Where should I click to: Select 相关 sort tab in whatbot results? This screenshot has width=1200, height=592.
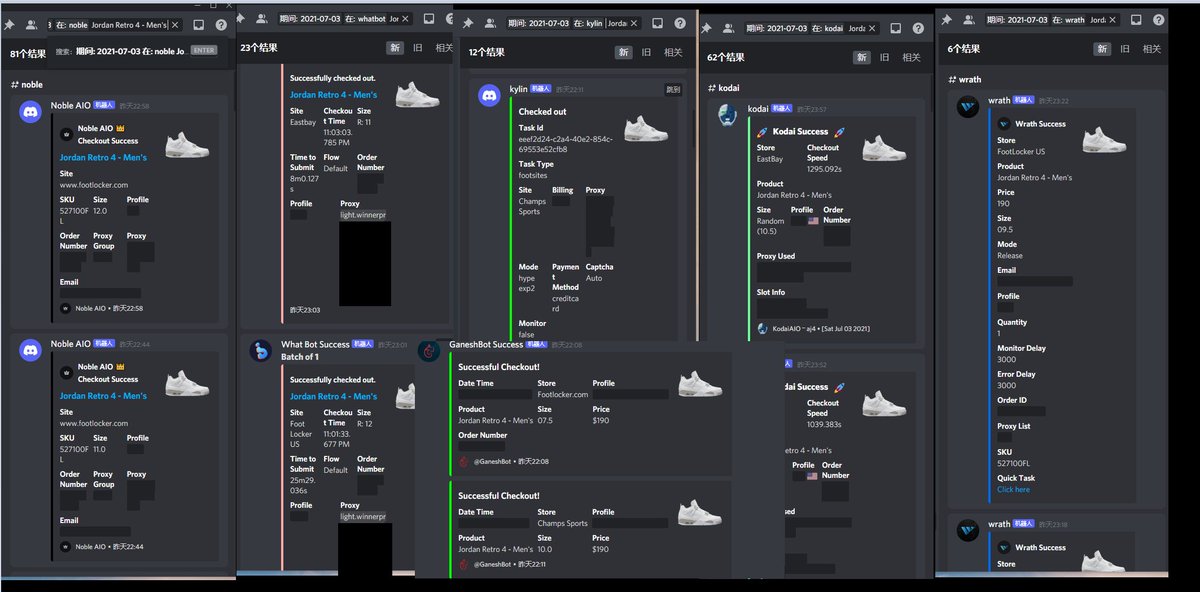point(443,47)
